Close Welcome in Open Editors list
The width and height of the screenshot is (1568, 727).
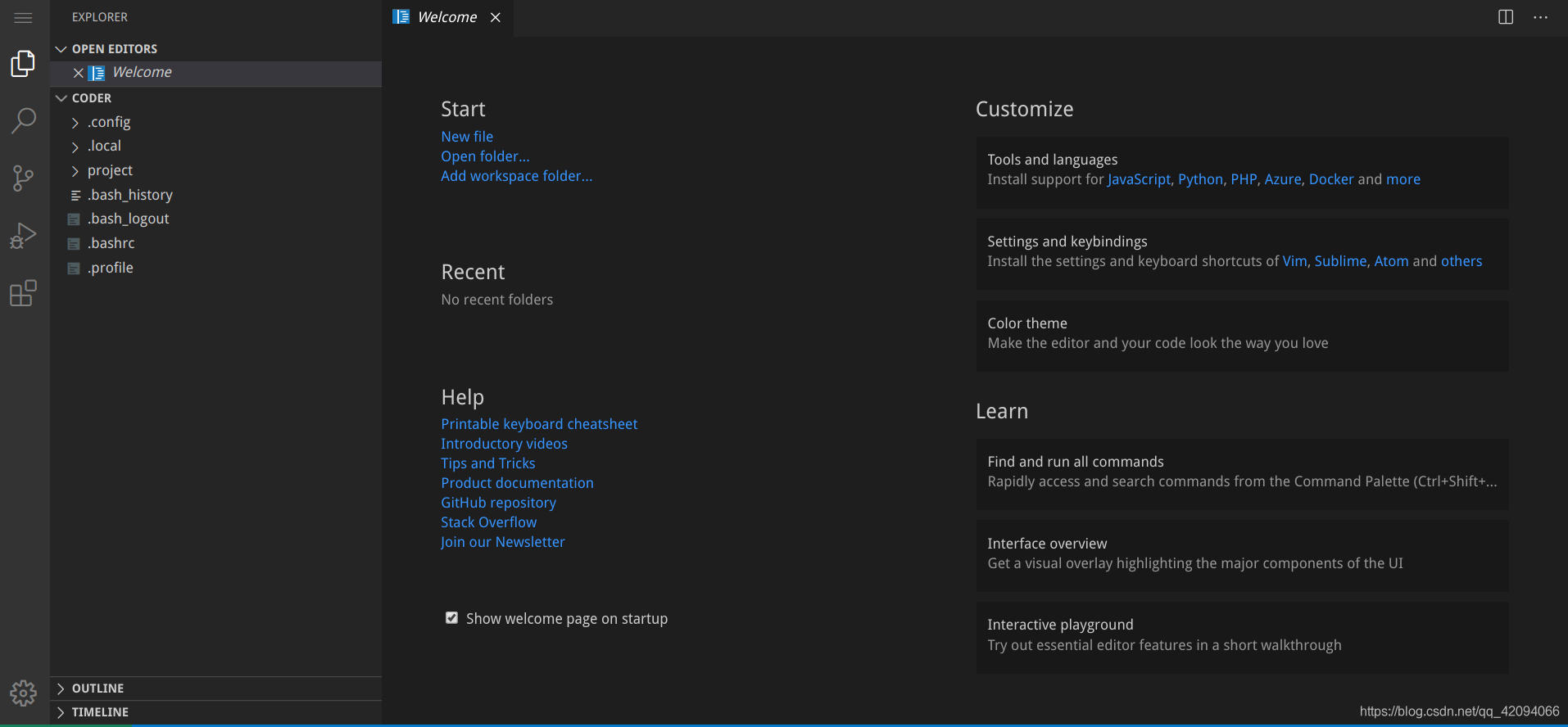pos(79,73)
